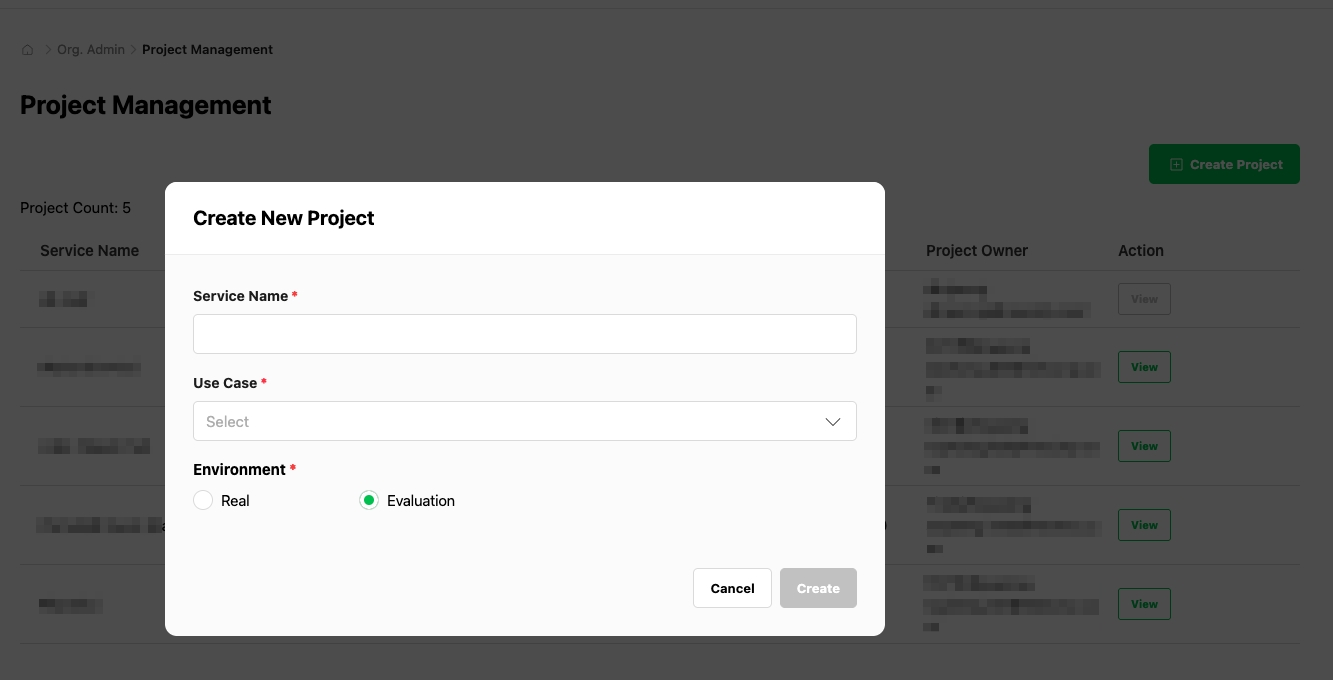Viewport: 1333px width, 680px height.
Task: Click View on the first project row
Action: tap(1144, 298)
